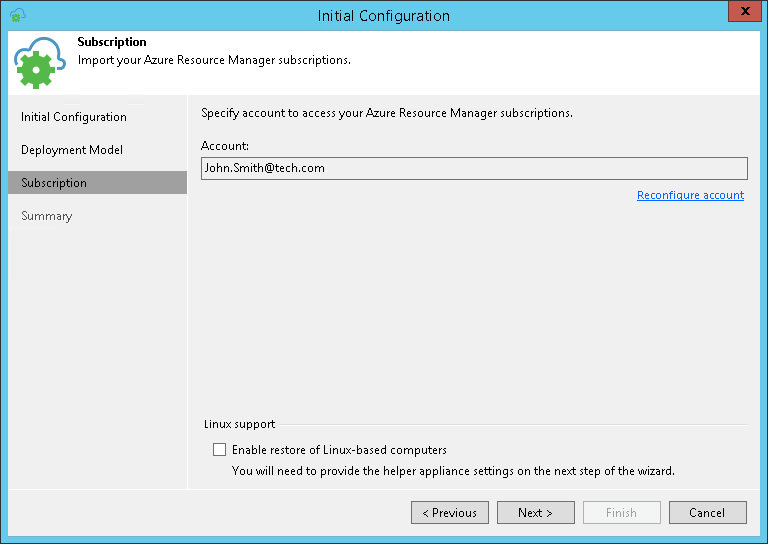Select the Deployment Model step
768x544 pixels.
[72, 150]
